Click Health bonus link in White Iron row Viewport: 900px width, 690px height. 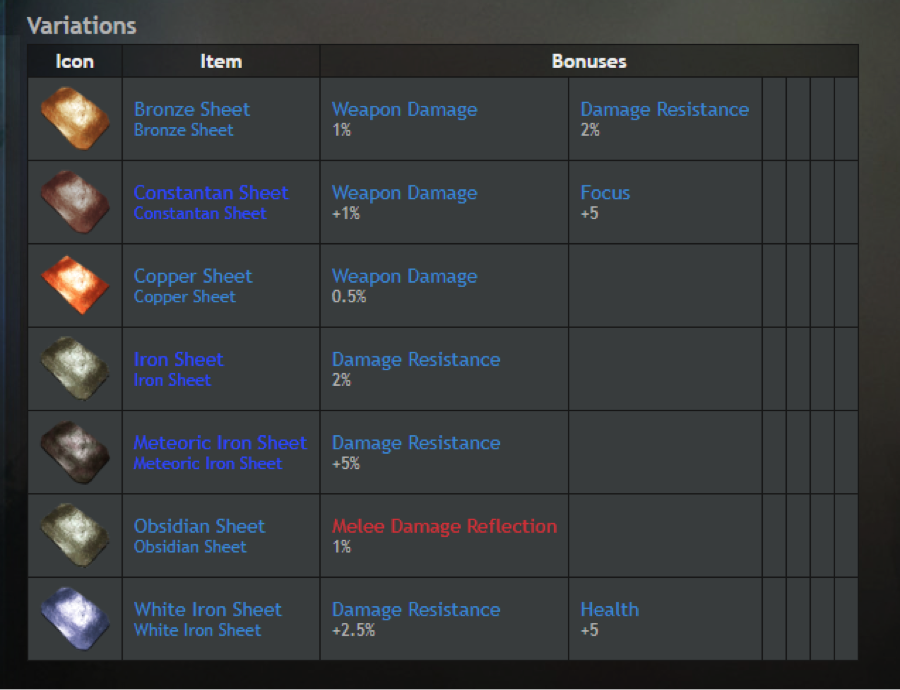pyautogui.click(x=610, y=609)
